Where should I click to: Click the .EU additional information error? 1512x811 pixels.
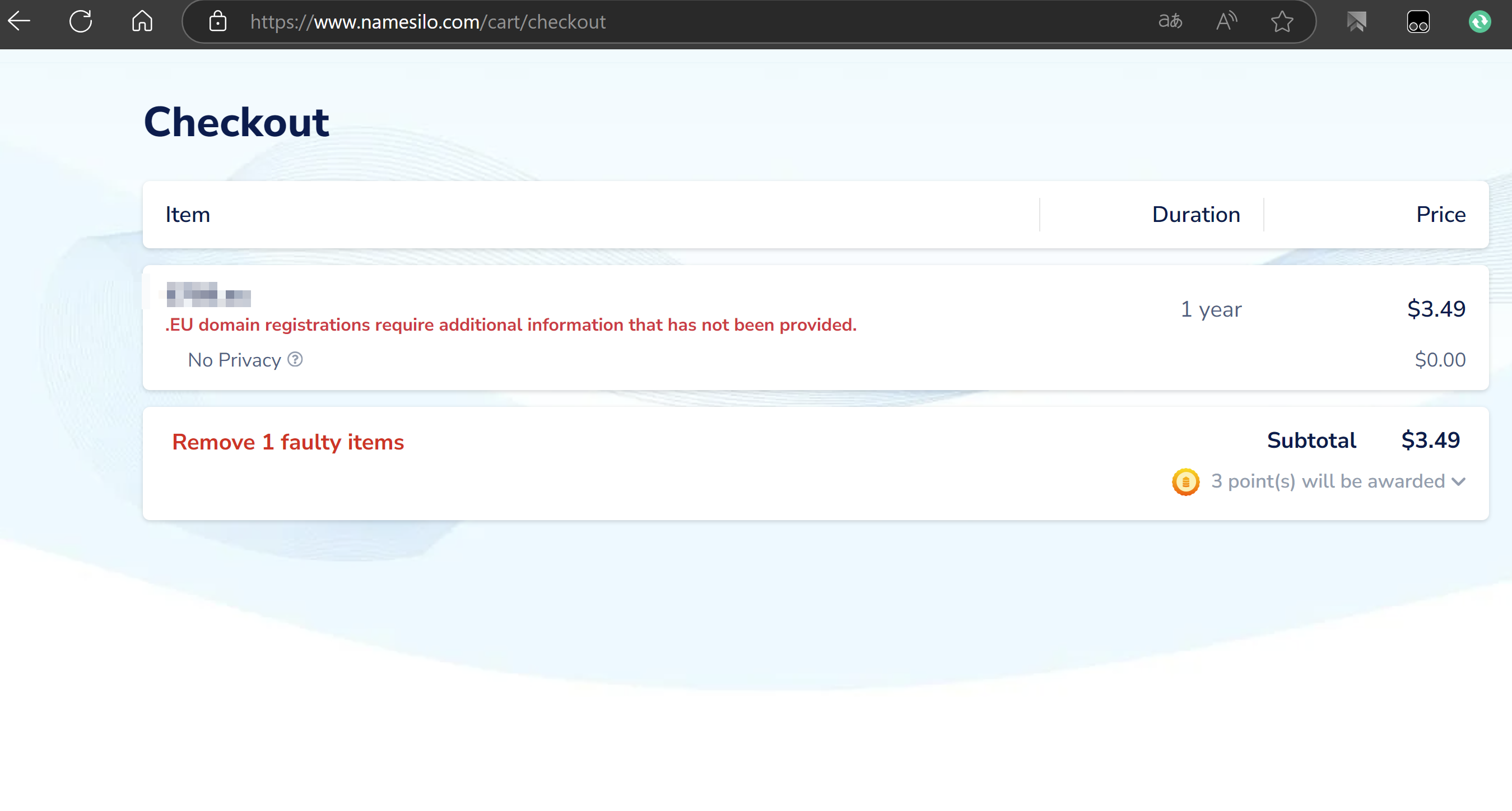(x=511, y=325)
